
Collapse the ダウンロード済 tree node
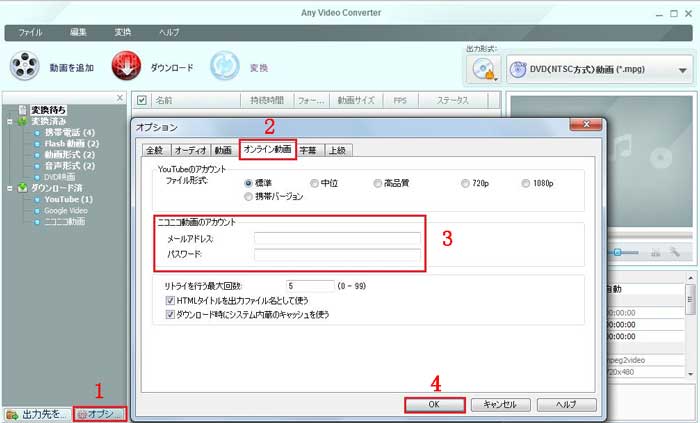click(10, 188)
